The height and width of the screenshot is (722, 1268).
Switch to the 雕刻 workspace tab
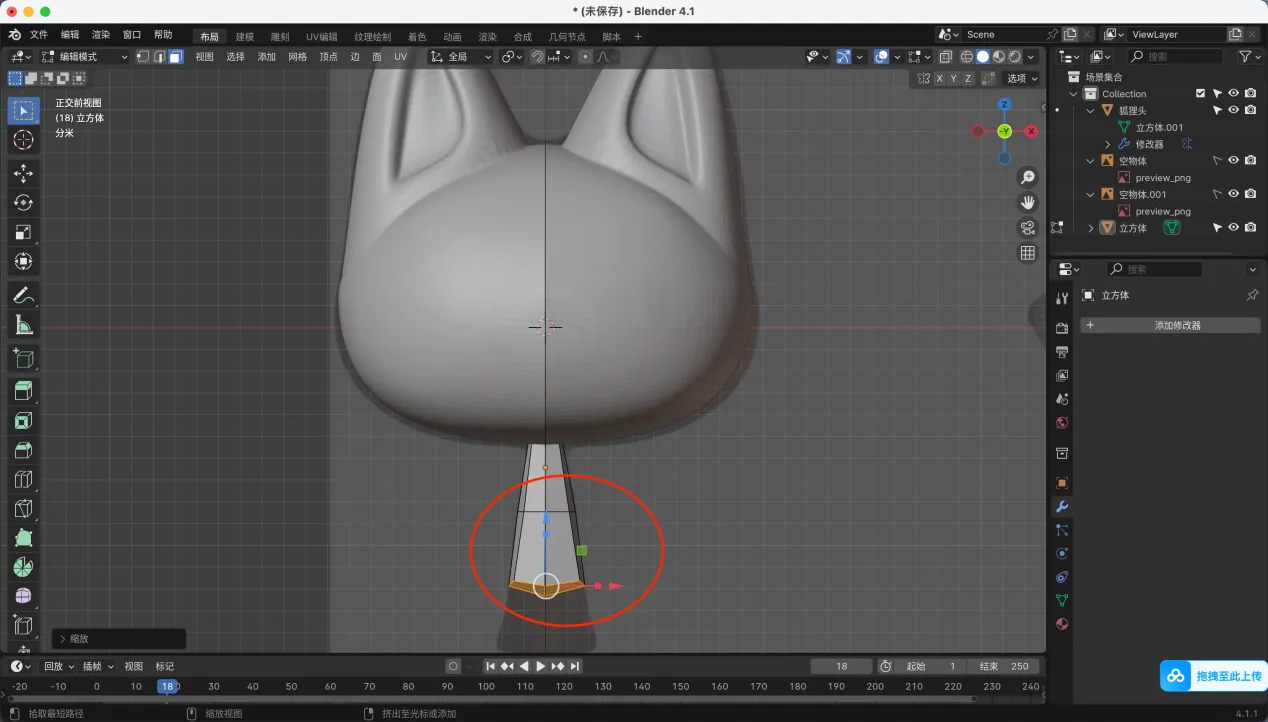(280, 37)
